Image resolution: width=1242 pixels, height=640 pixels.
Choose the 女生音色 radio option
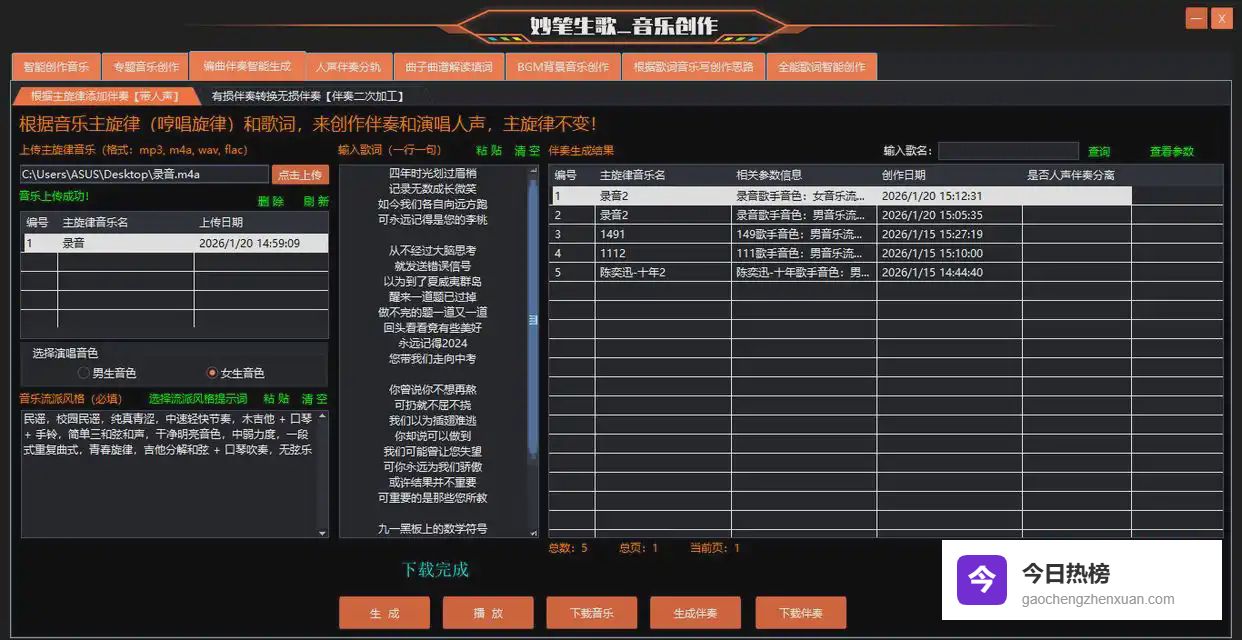212,373
